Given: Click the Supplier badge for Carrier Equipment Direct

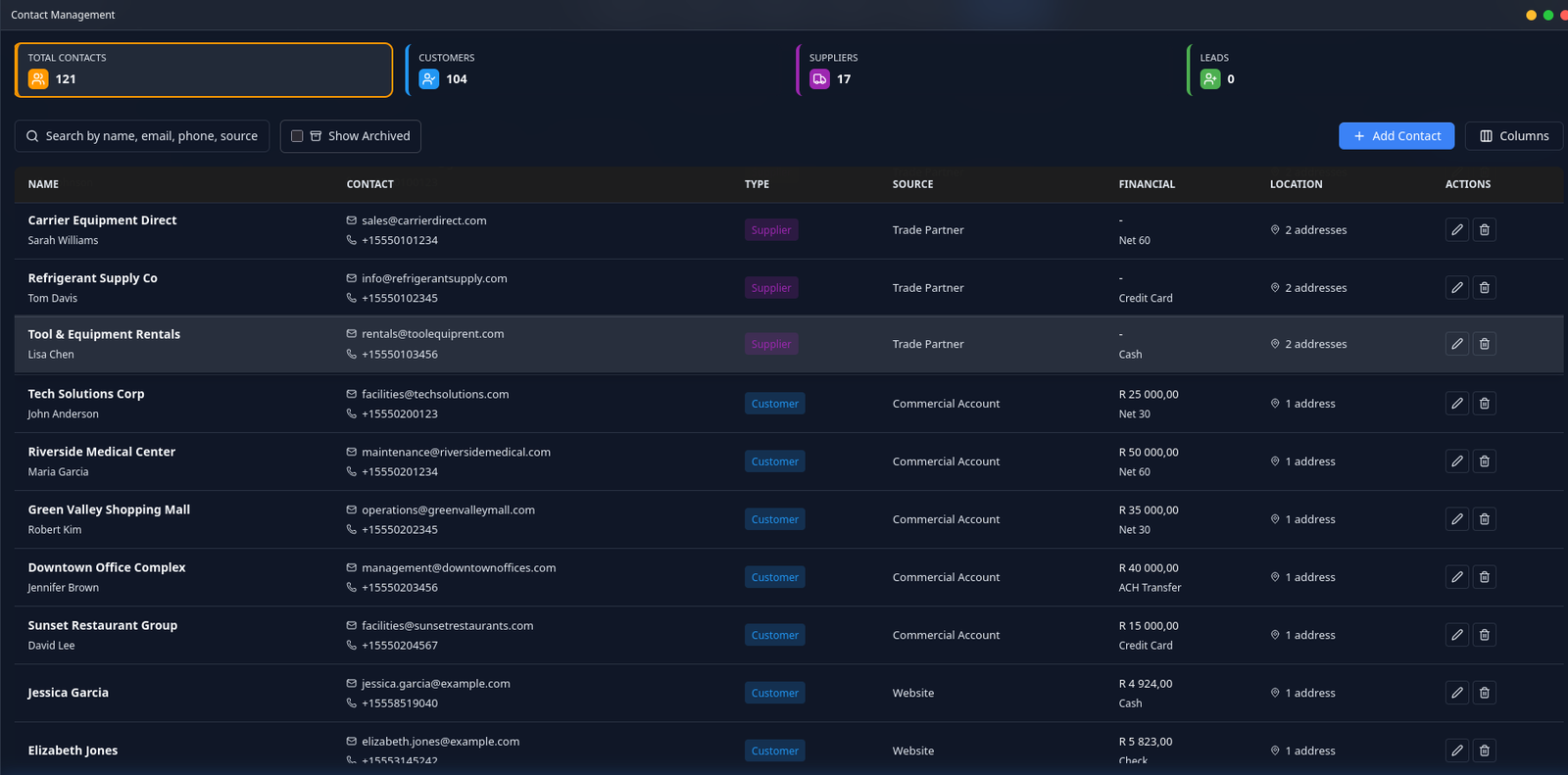Looking at the screenshot, I should (771, 230).
